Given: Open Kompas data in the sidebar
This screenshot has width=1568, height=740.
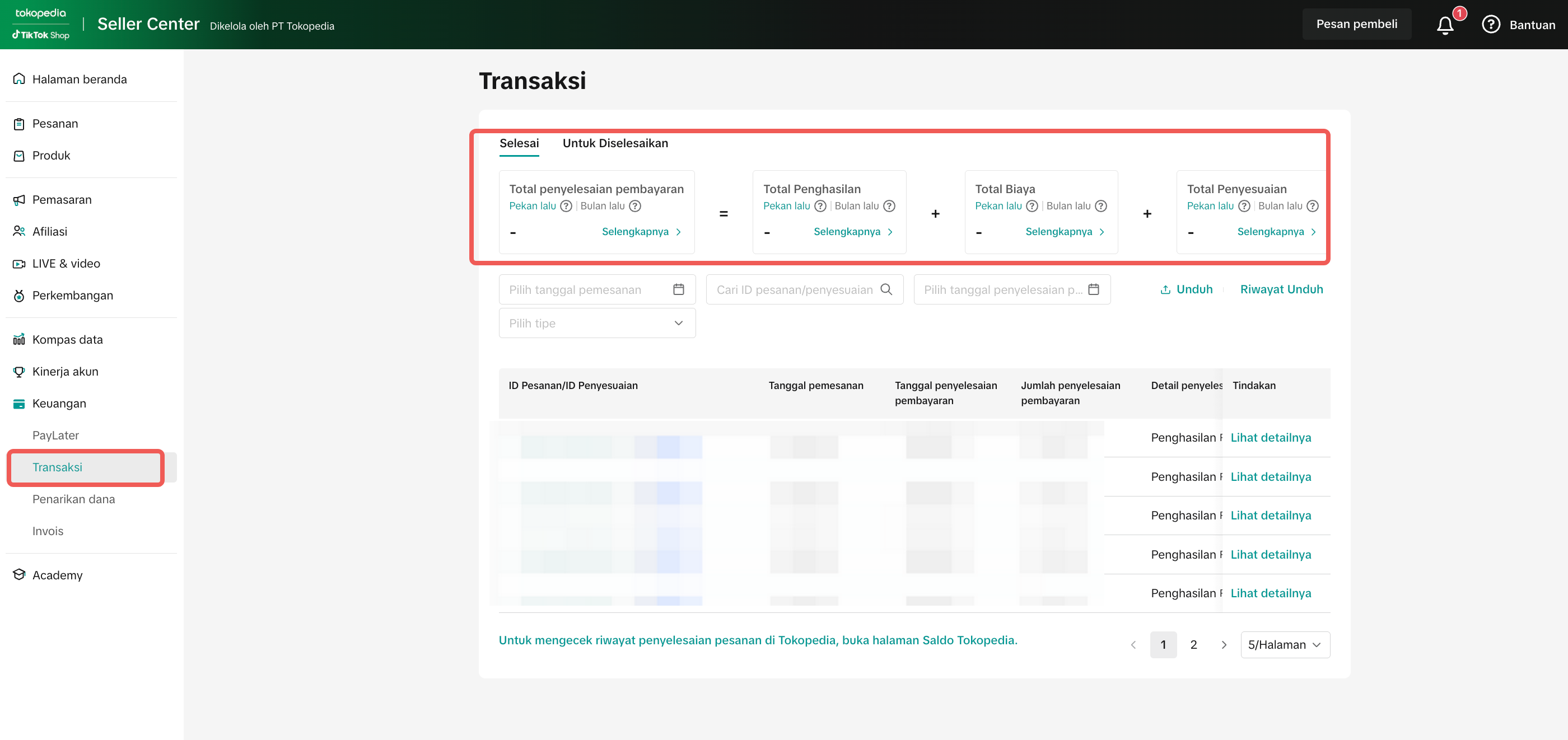Looking at the screenshot, I should [67, 340].
